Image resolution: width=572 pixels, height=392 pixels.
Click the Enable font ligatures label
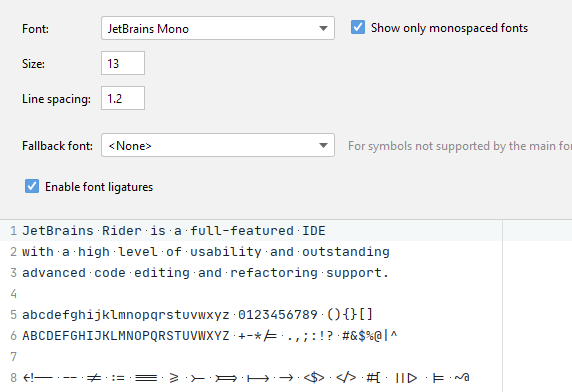(x=99, y=187)
